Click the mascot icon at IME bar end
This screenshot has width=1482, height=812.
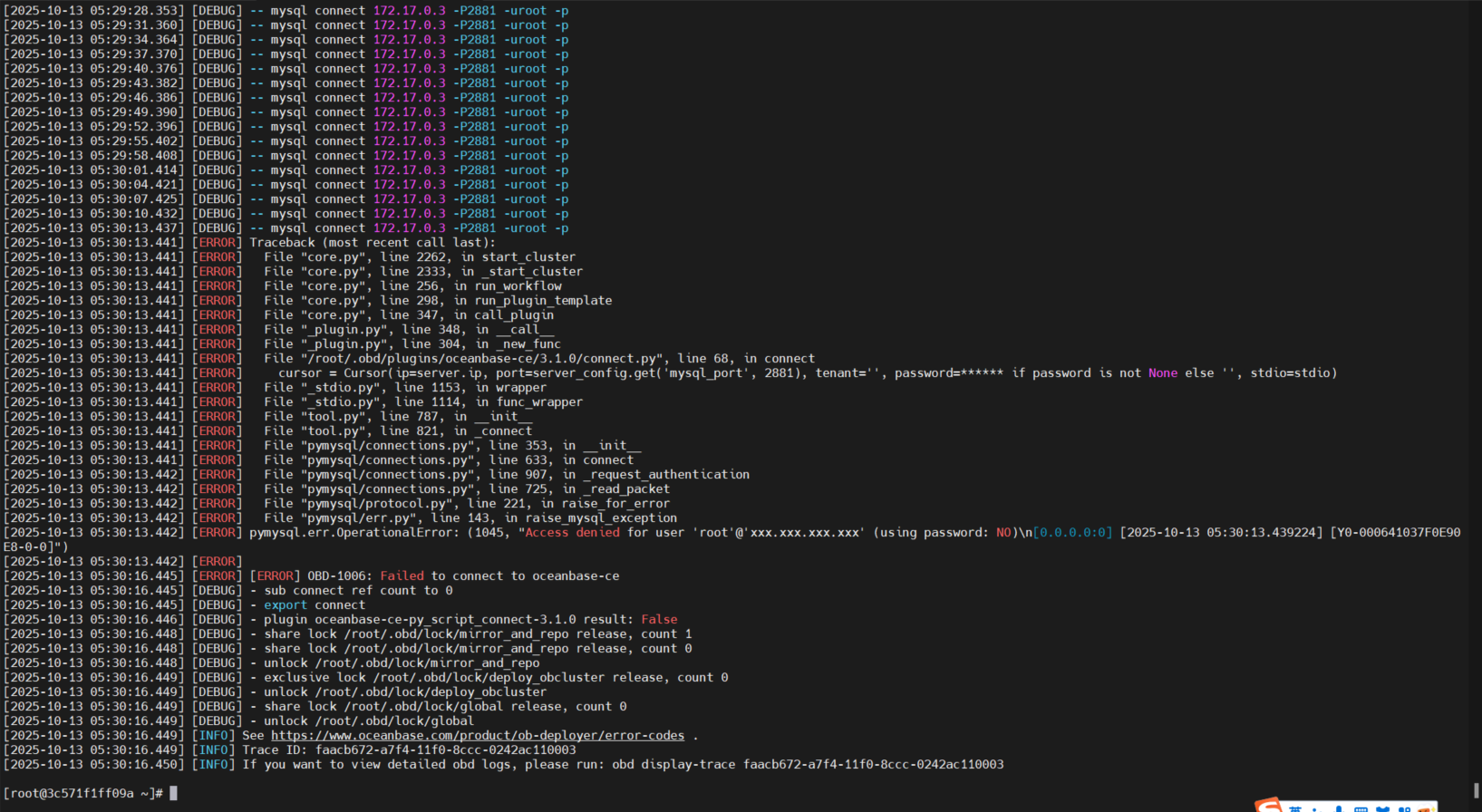click(x=1426, y=808)
